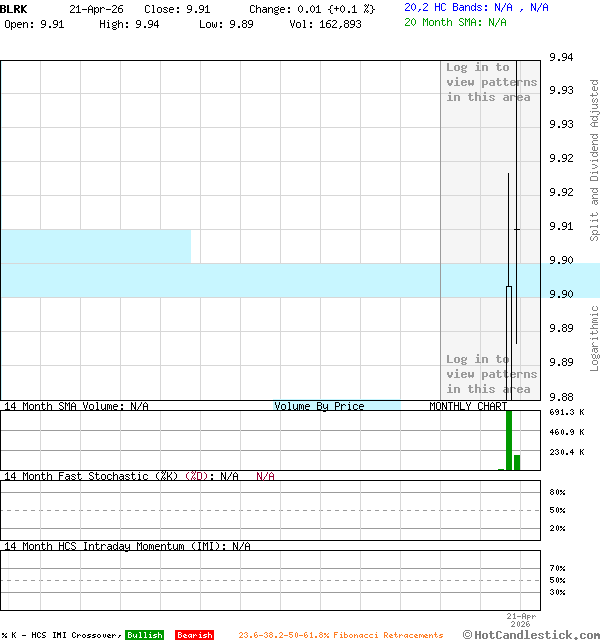The width and height of the screenshot is (600, 640).
Task: Click the HCS Intraday Momentum heading
Action: pos(127,546)
